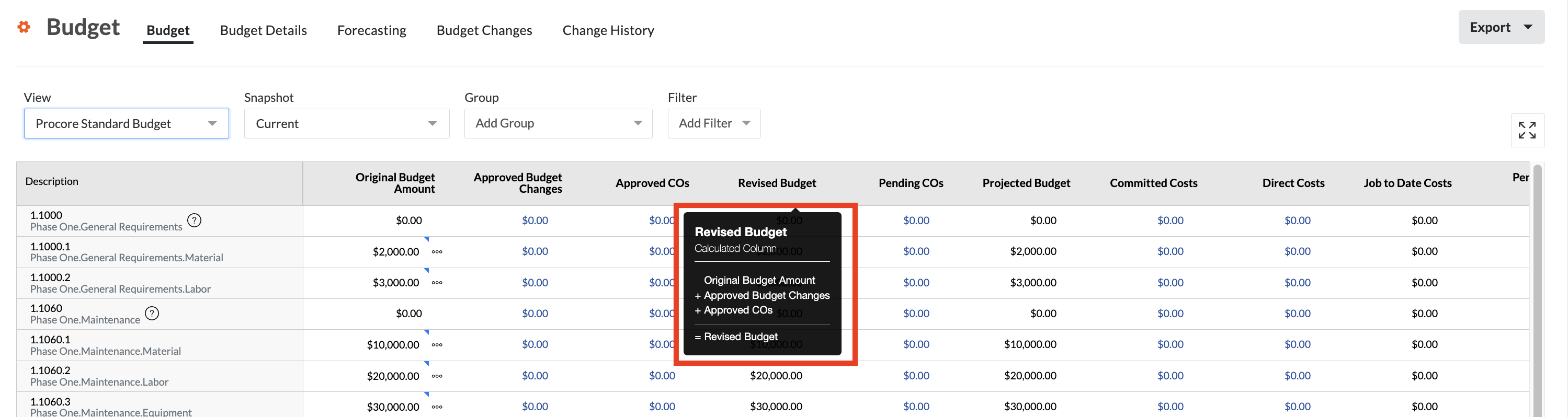Open Committed Costs $0.00 link for row 1.1000.2
The width and height of the screenshot is (1568, 417).
[1170, 283]
